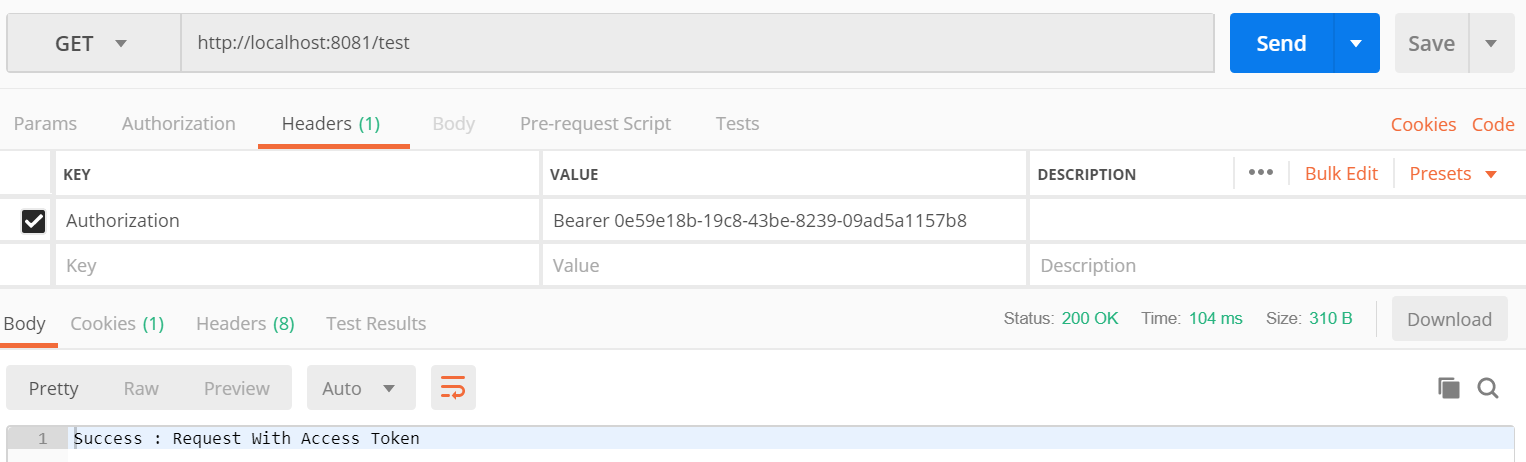Select the Preview view mode

click(x=237, y=388)
